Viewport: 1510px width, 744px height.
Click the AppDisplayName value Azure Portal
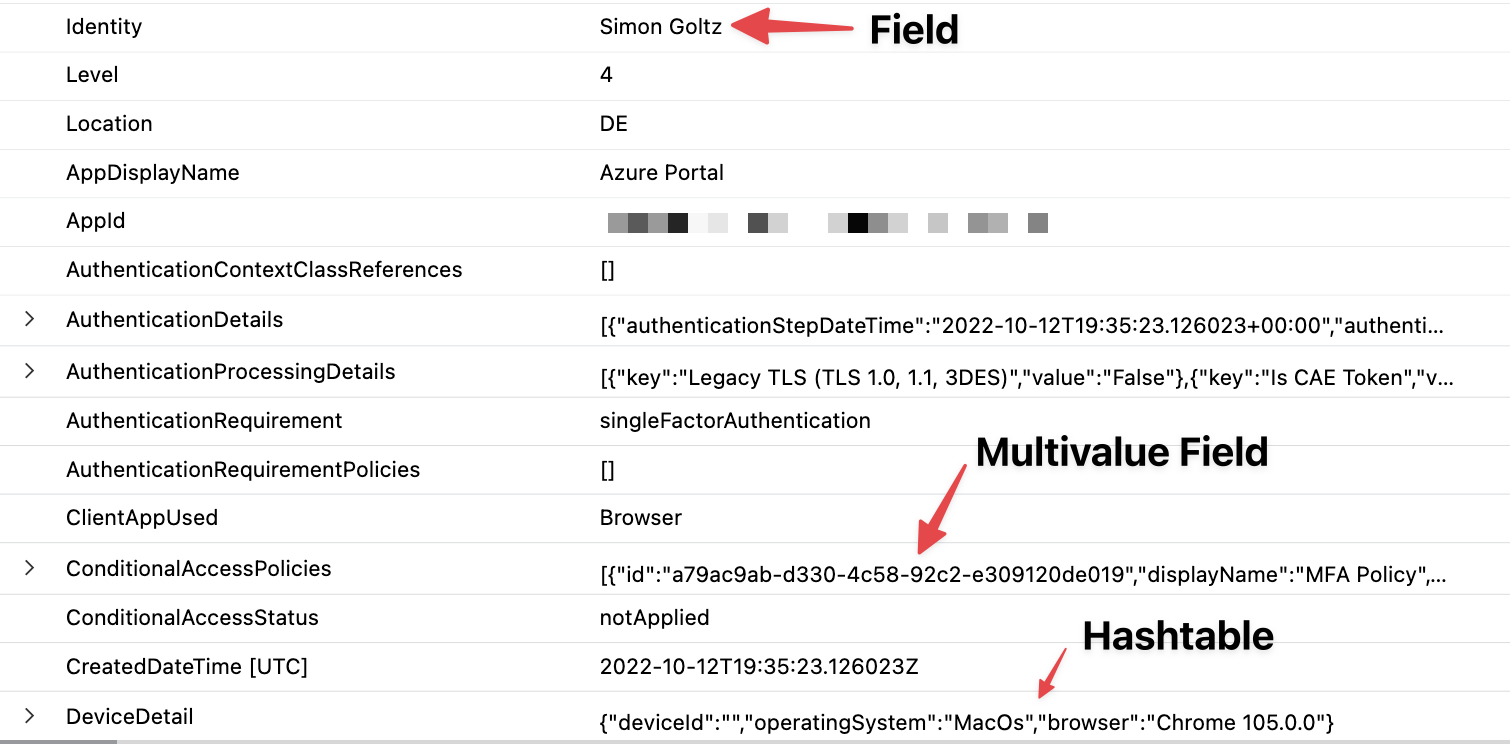[x=662, y=172]
